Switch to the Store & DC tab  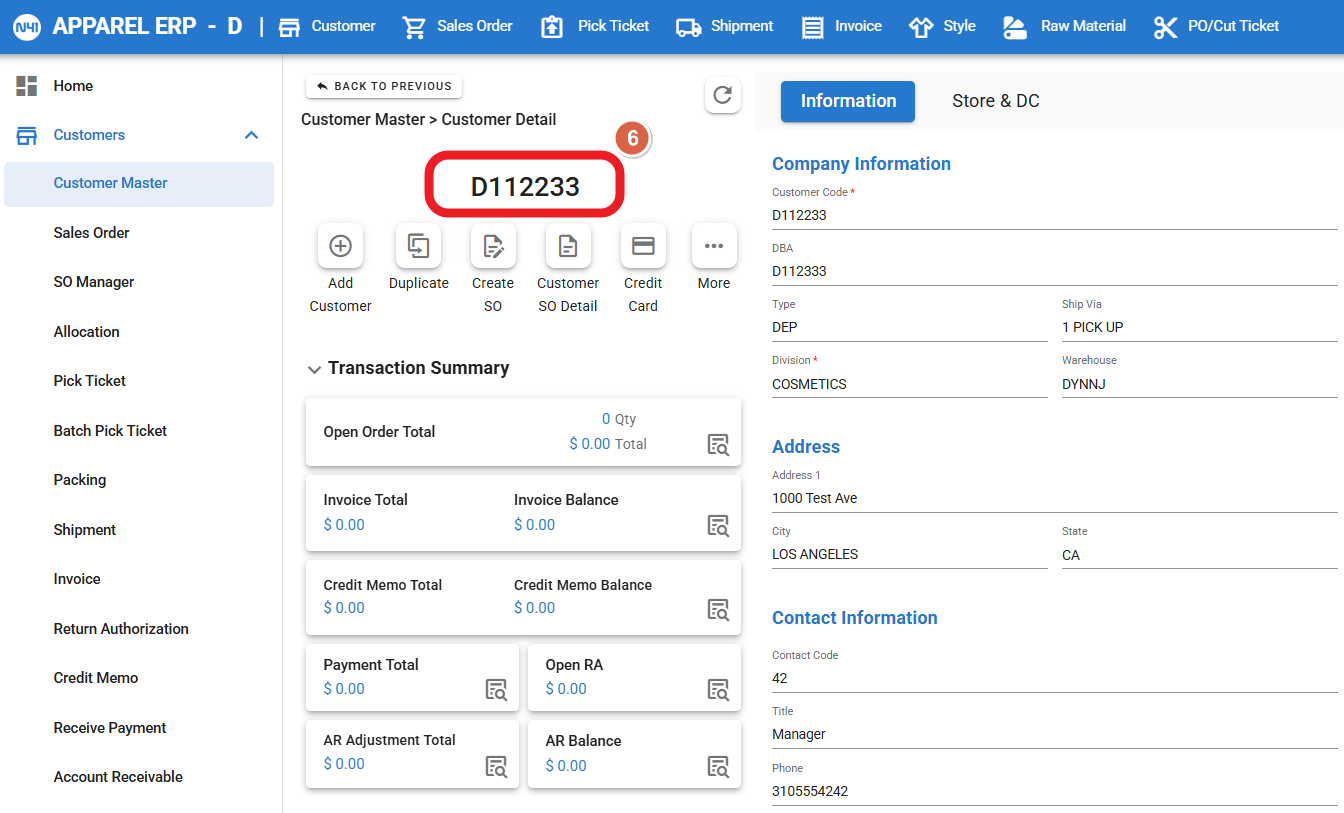[x=995, y=101]
